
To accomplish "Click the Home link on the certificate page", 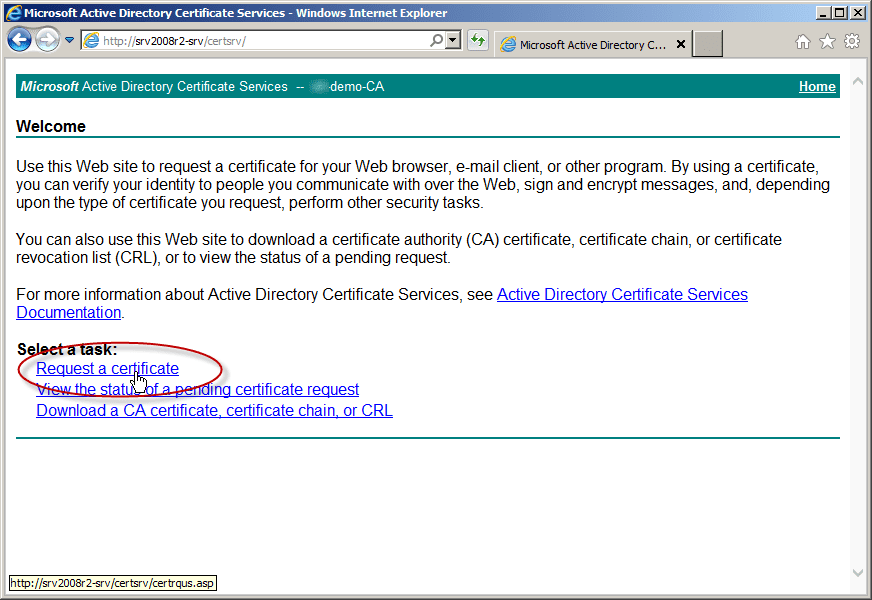I will tap(817, 86).
